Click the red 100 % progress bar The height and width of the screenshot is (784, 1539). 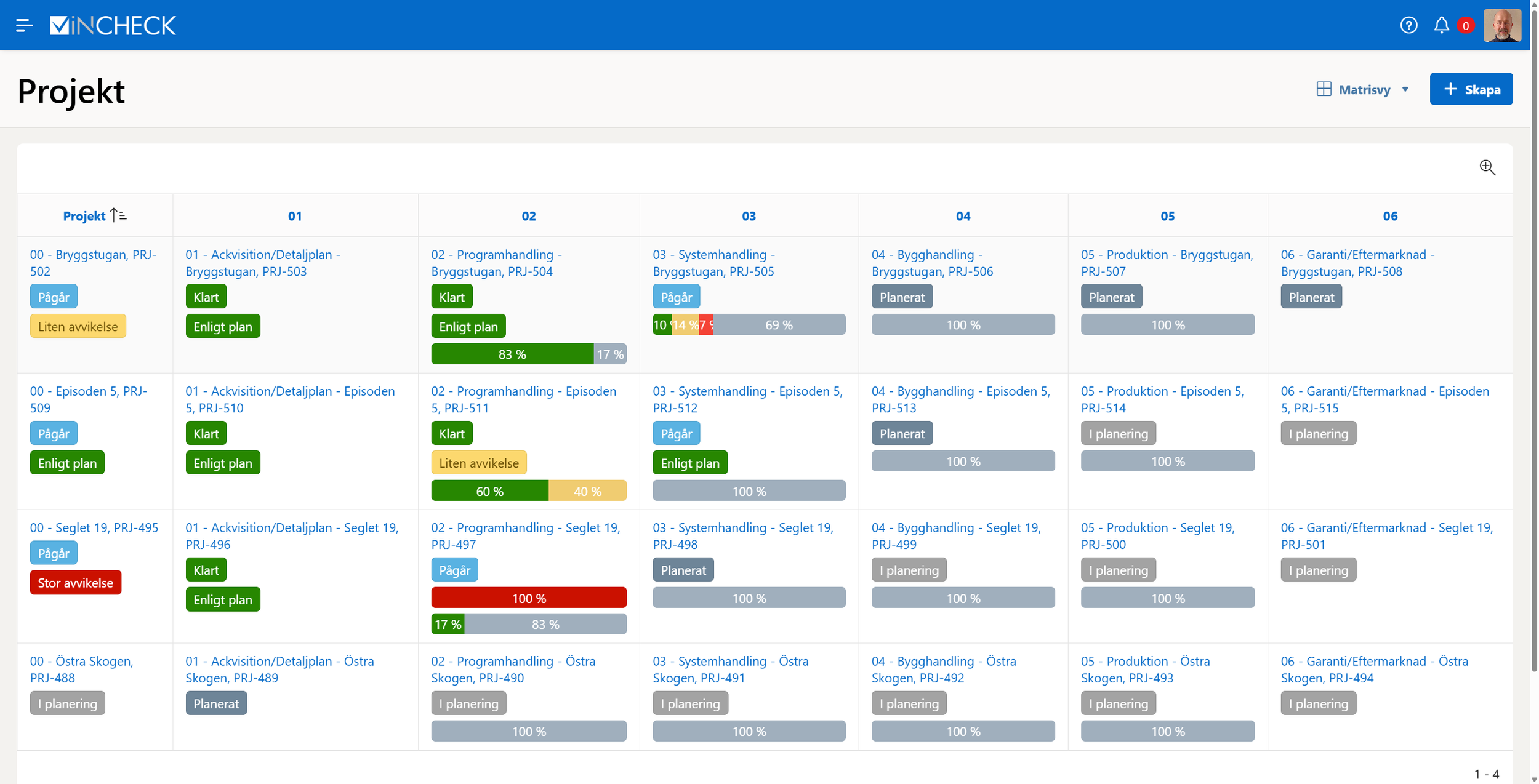click(x=529, y=598)
